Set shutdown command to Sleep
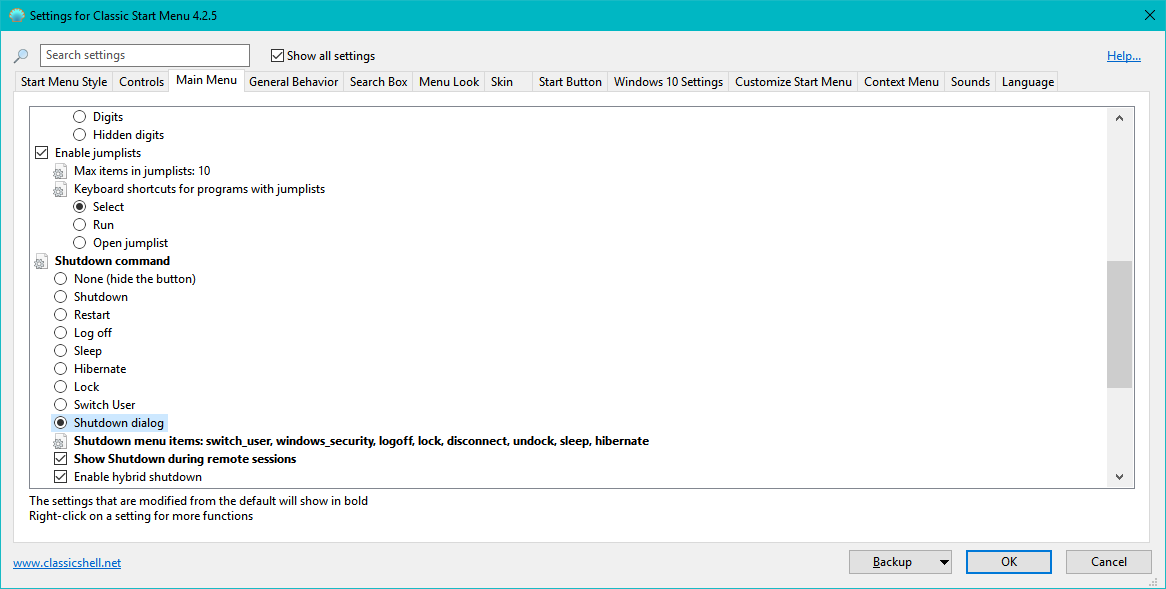1166x589 pixels. [x=61, y=350]
